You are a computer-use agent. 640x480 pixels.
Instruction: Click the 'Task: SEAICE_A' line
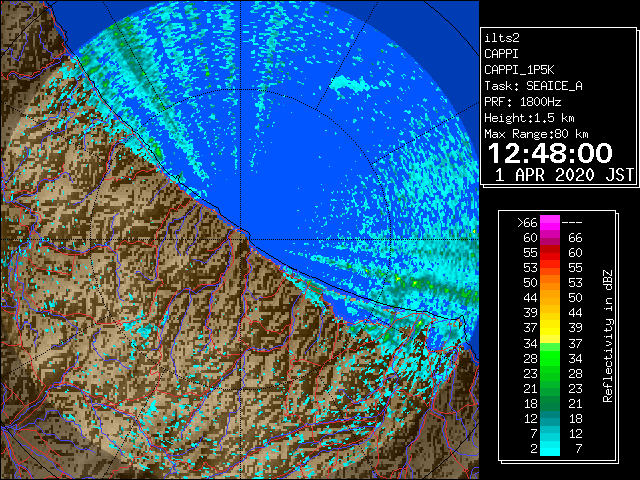(533, 86)
